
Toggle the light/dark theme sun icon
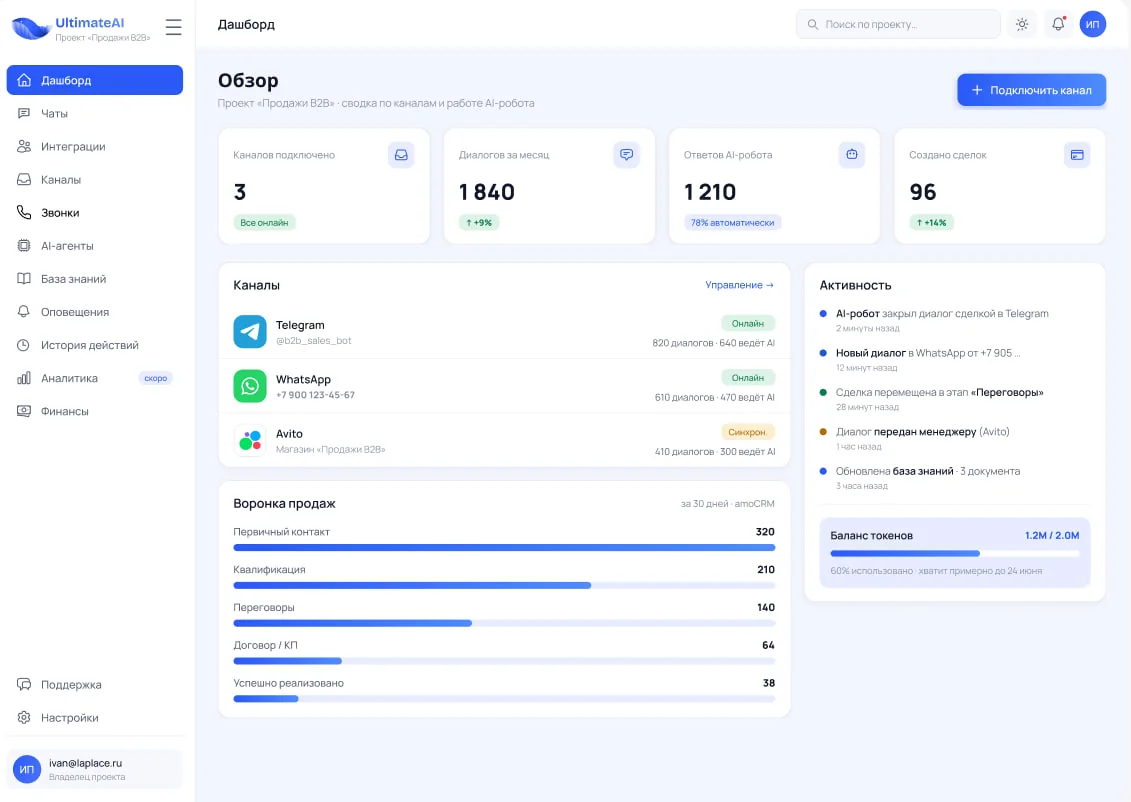pyautogui.click(x=1022, y=25)
